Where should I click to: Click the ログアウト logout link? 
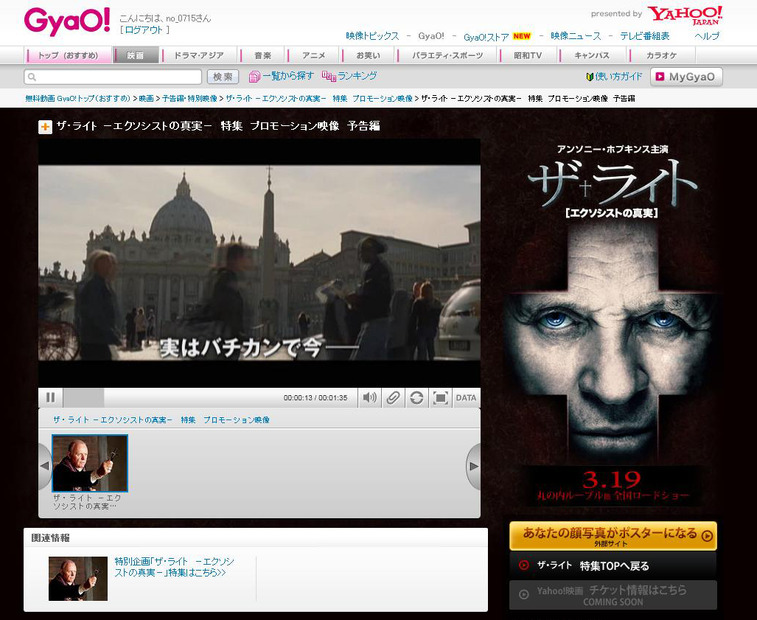(144, 30)
